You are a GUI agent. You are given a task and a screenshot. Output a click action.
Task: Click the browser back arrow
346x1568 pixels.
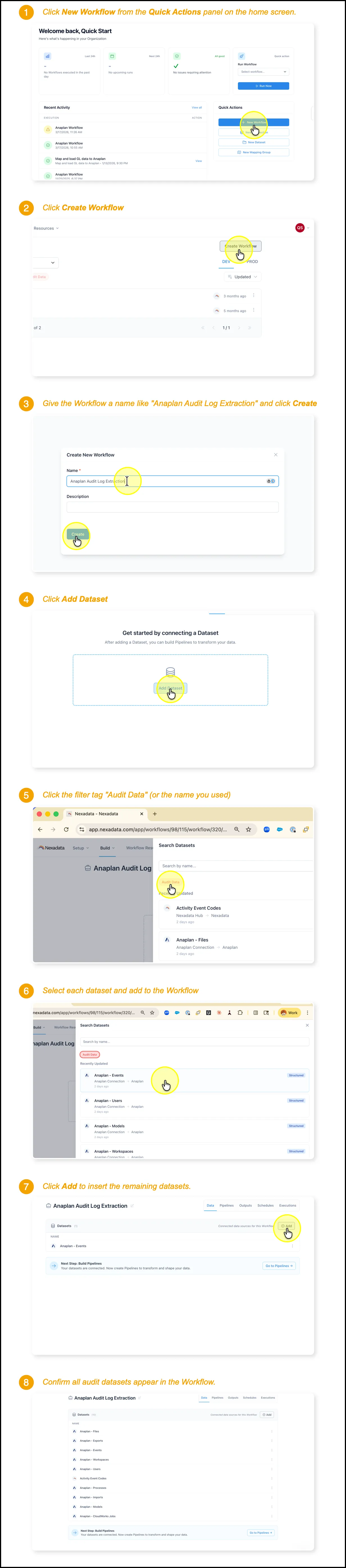click(x=40, y=829)
